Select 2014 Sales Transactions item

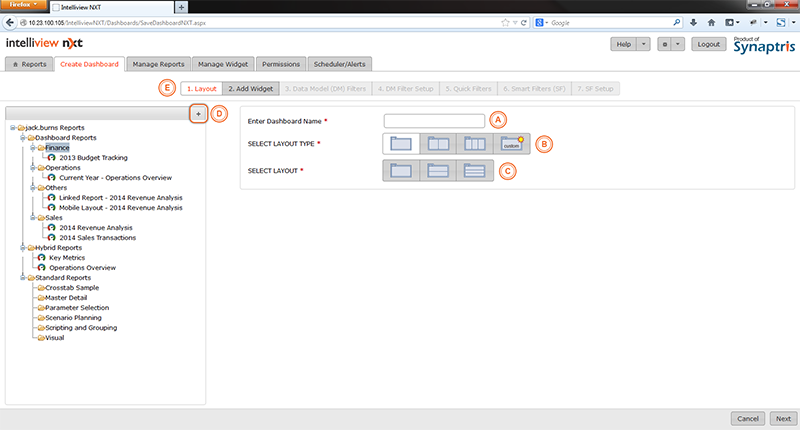coord(97,238)
